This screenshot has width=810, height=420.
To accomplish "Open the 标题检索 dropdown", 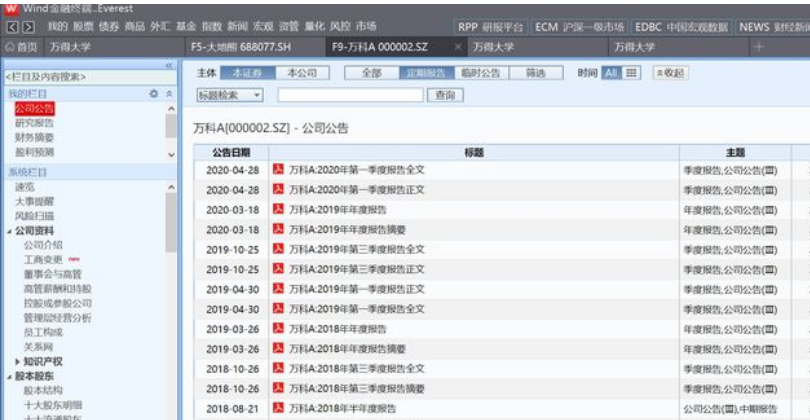I will click(x=230, y=95).
